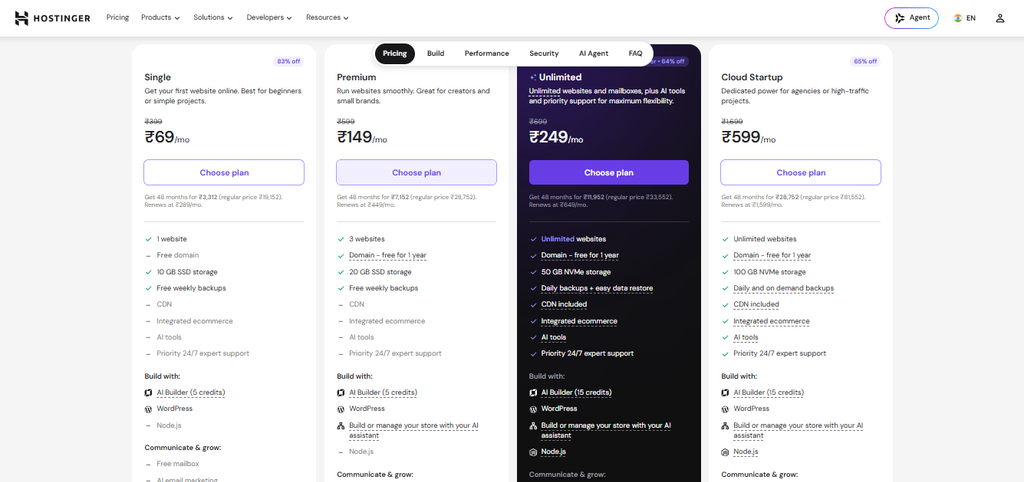Click the AI assistant store icon in Unlimited plan

point(533,426)
